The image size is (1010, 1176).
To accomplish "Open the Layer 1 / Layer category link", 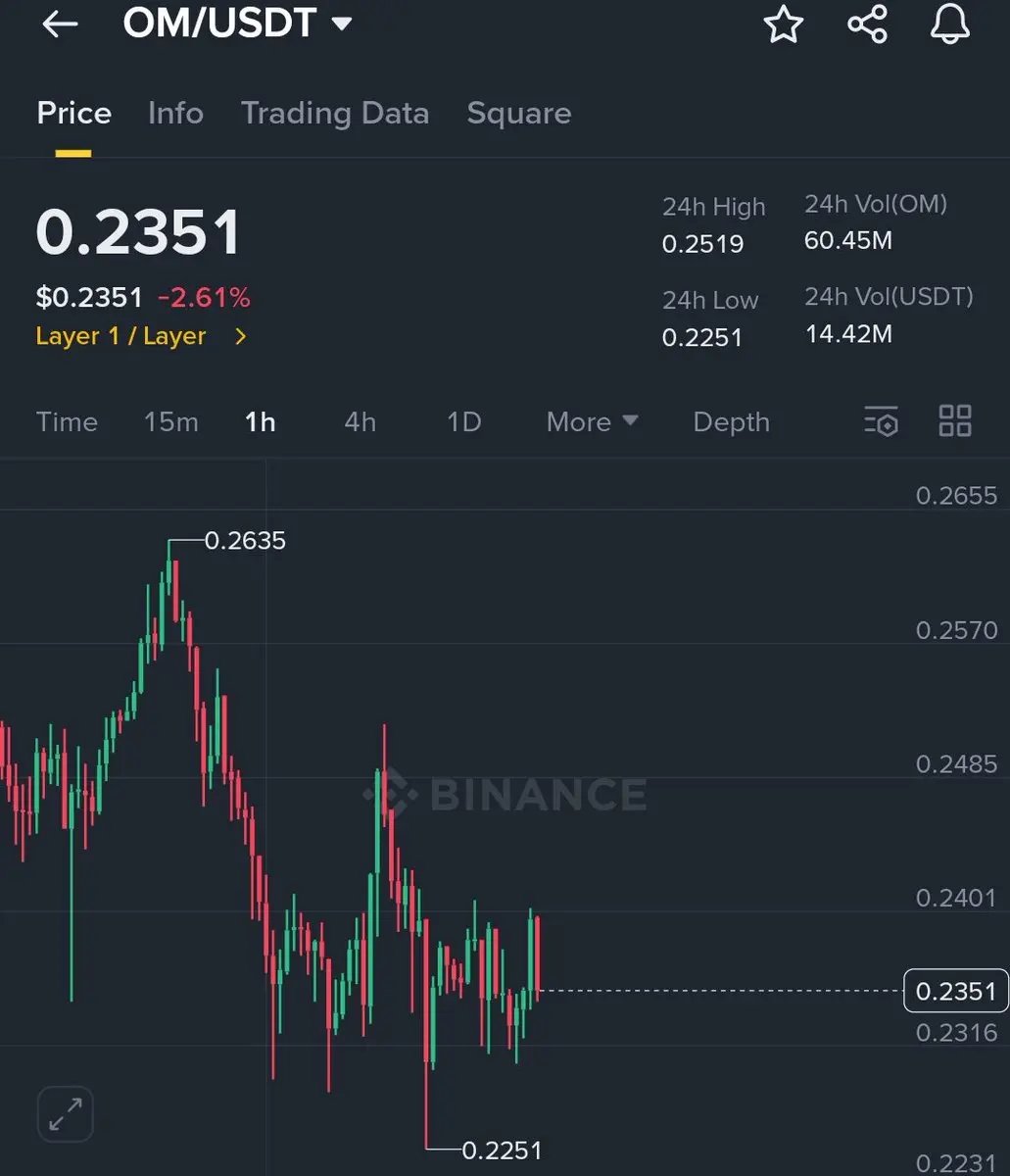I will tap(142, 336).
